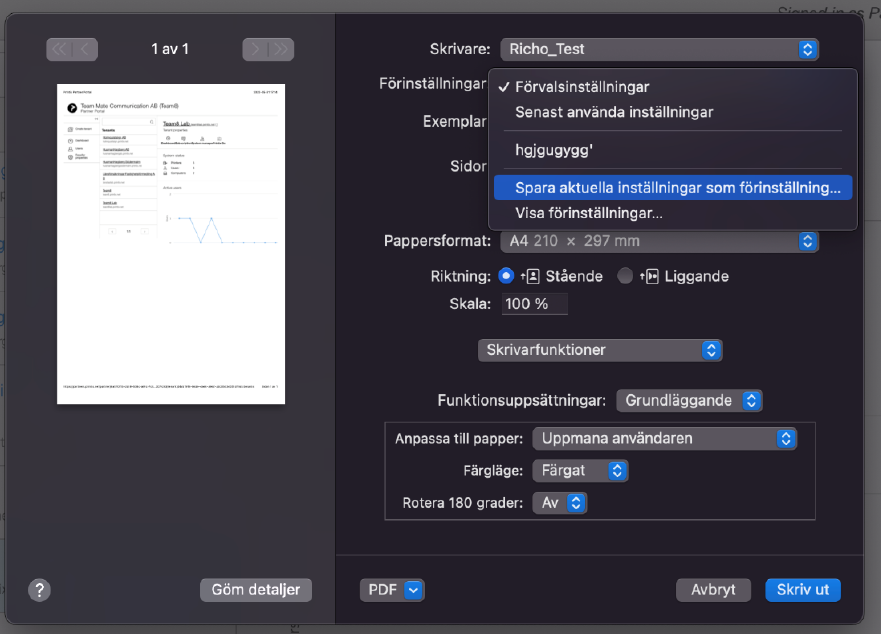Choose Spara aktuella inställningar som förinställning
This screenshot has height=634, width=881.
coord(678,187)
